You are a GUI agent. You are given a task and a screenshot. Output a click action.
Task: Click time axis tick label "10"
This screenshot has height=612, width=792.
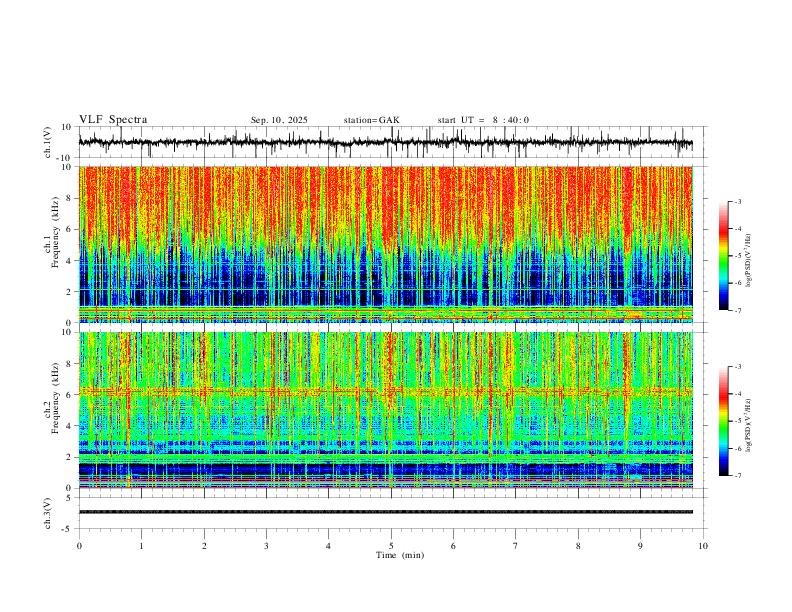click(x=703, y=546)
